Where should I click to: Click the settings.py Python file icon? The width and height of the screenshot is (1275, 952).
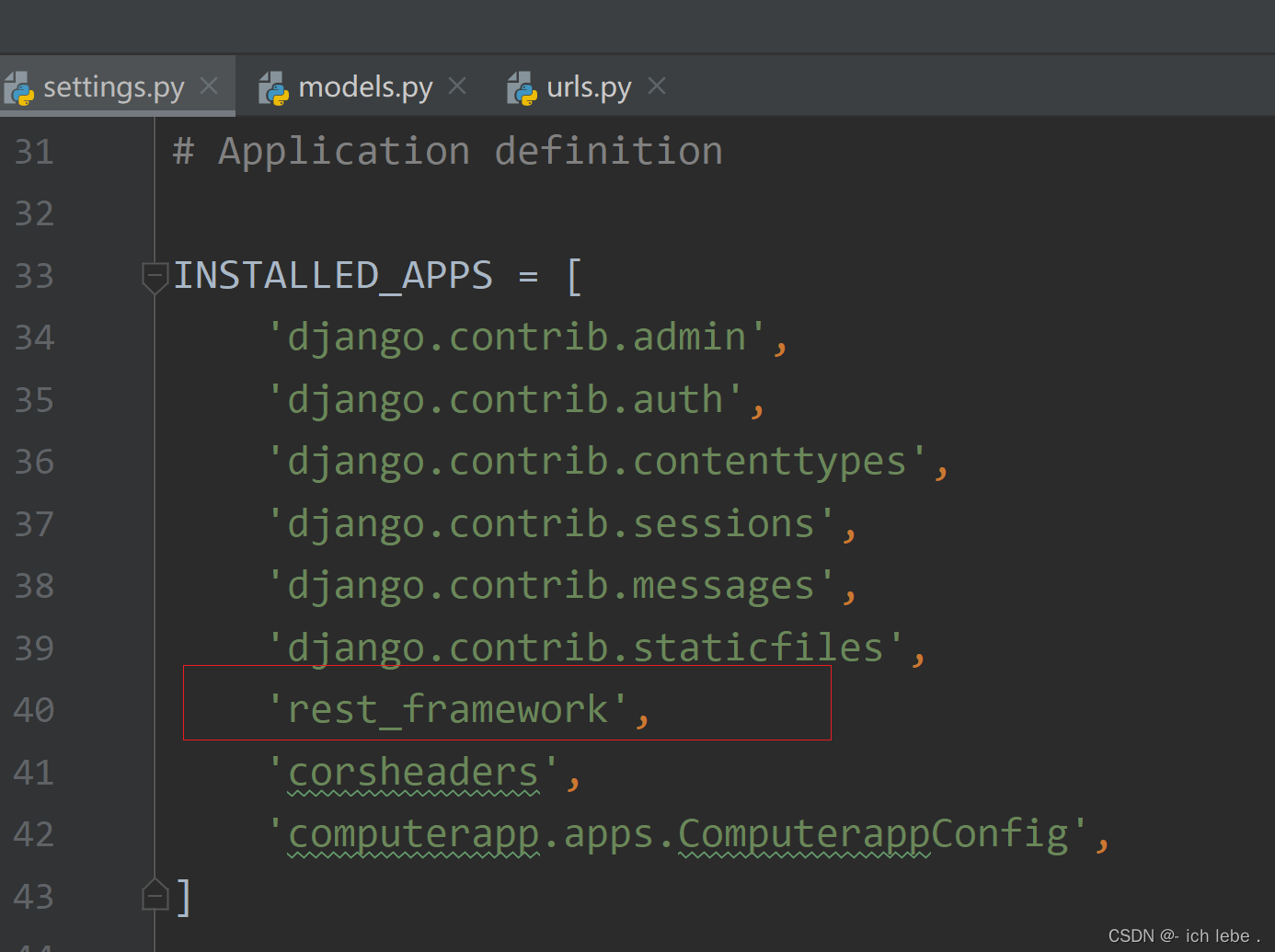click(19, 88)
